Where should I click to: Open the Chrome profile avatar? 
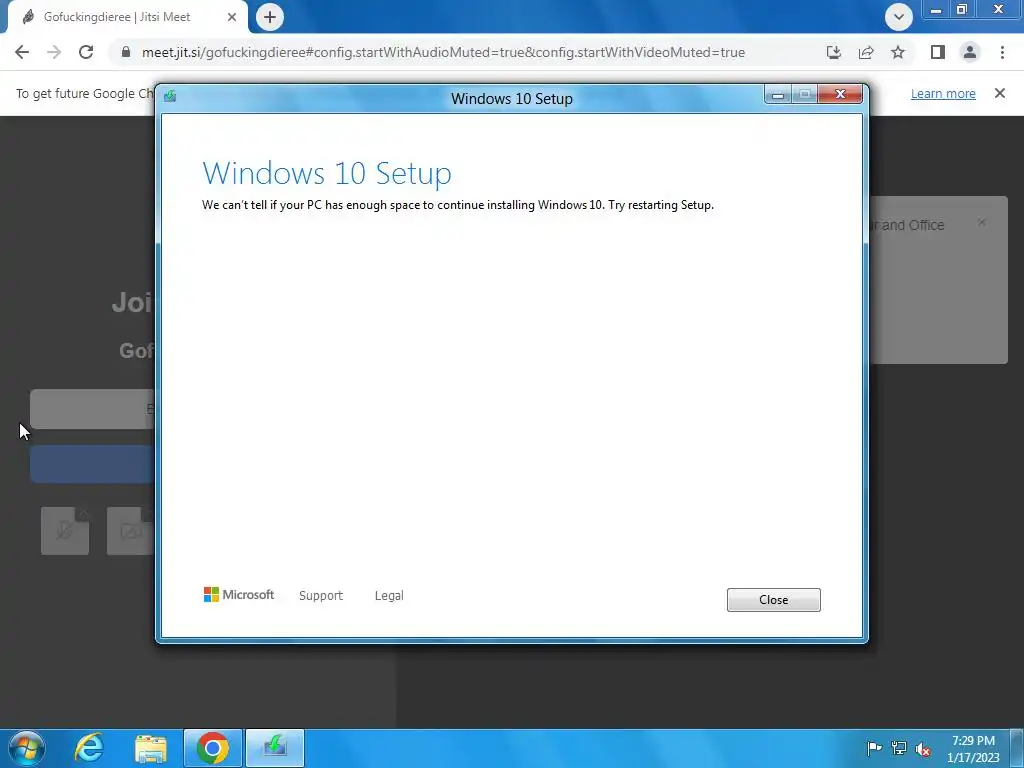(x=970, y=52)
